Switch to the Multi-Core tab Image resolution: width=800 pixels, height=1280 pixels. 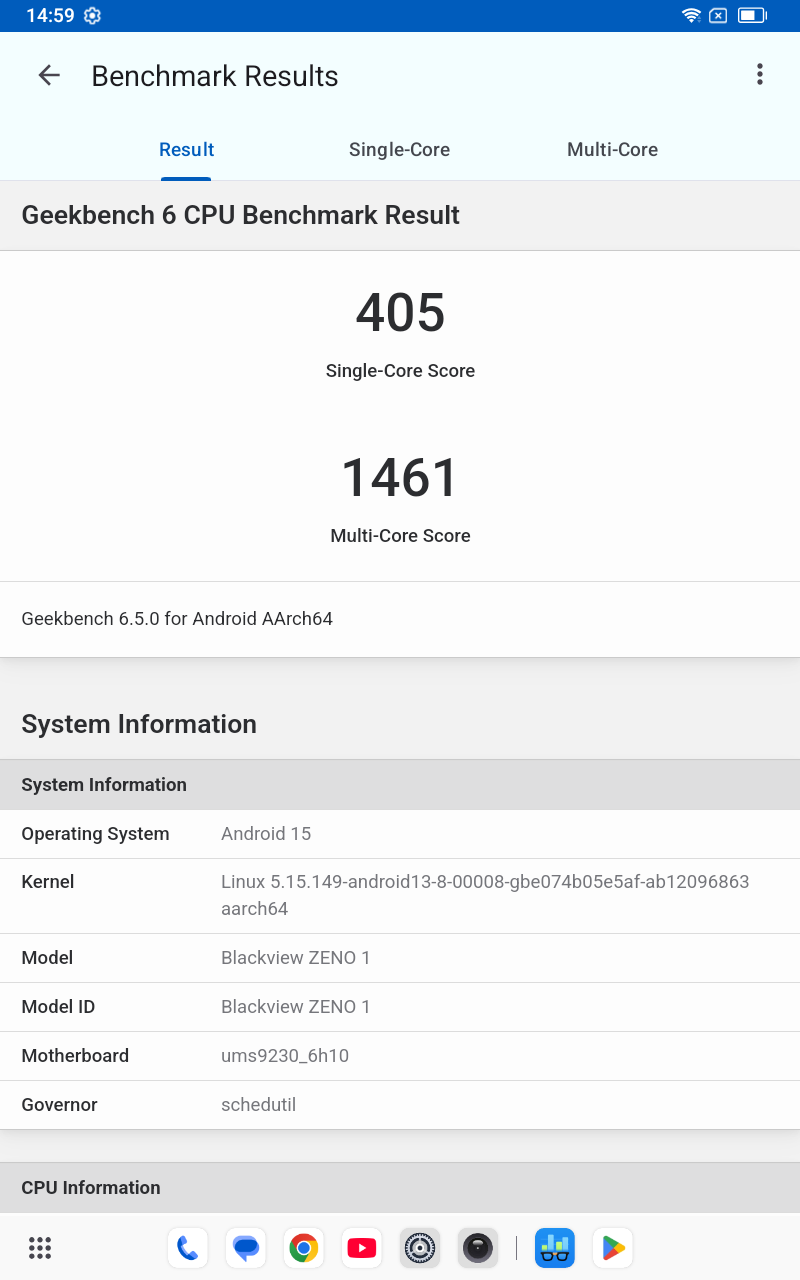[x=612, y=150]
